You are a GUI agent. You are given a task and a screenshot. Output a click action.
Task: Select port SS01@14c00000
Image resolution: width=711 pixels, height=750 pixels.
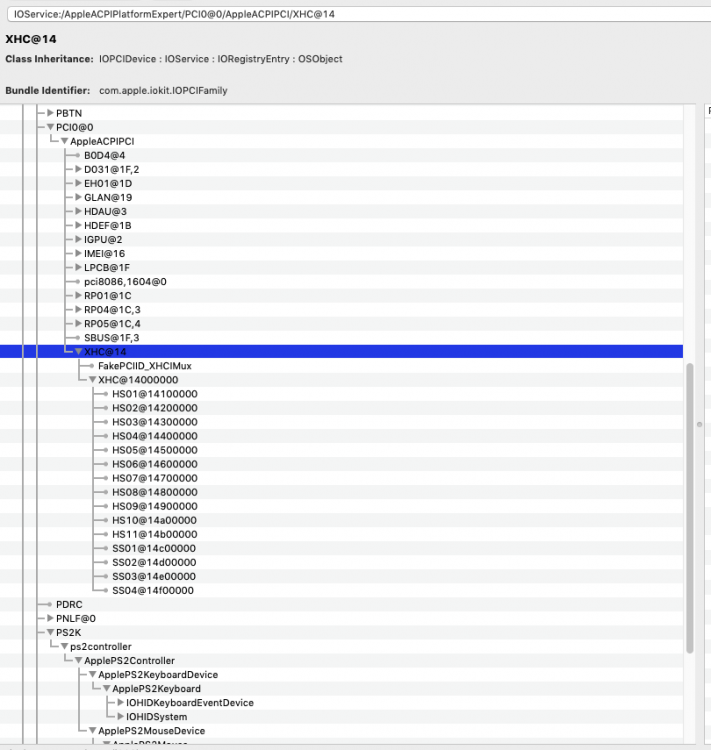pyautogui.click(x=154, y=548)
